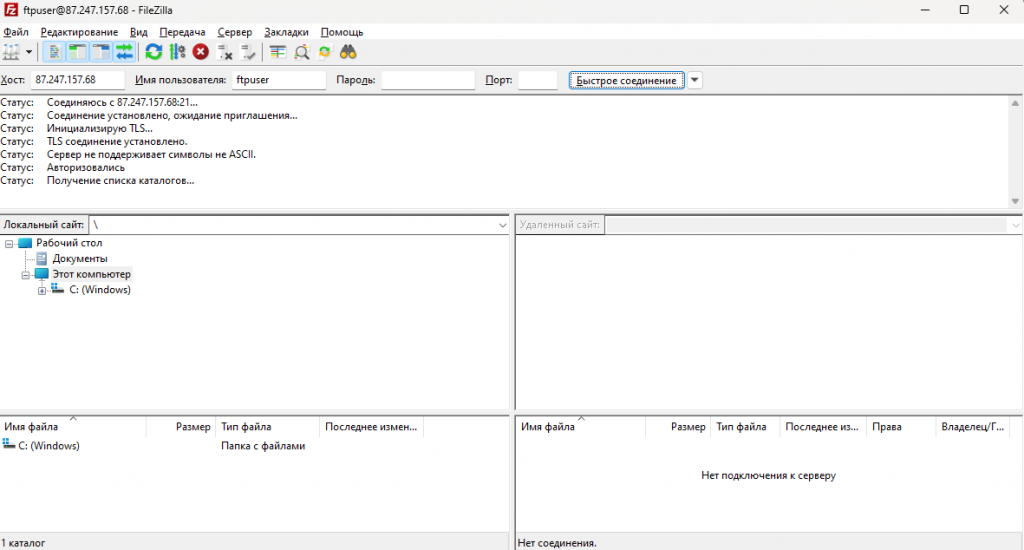Image resolution: width=1024 pixels, height=550 pixels.
Task: Open quick connect history dropdown arrow
Action: [x=695, y=80]
